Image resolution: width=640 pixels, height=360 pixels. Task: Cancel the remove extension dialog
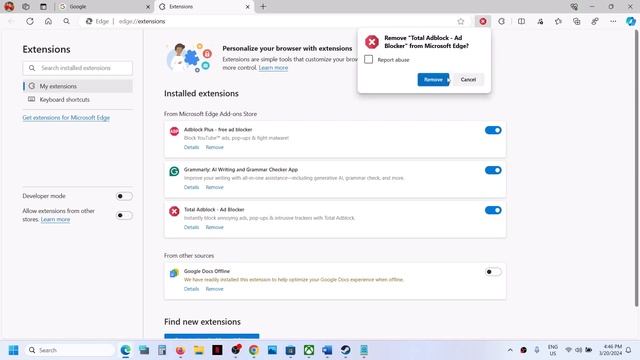point(468,80)
